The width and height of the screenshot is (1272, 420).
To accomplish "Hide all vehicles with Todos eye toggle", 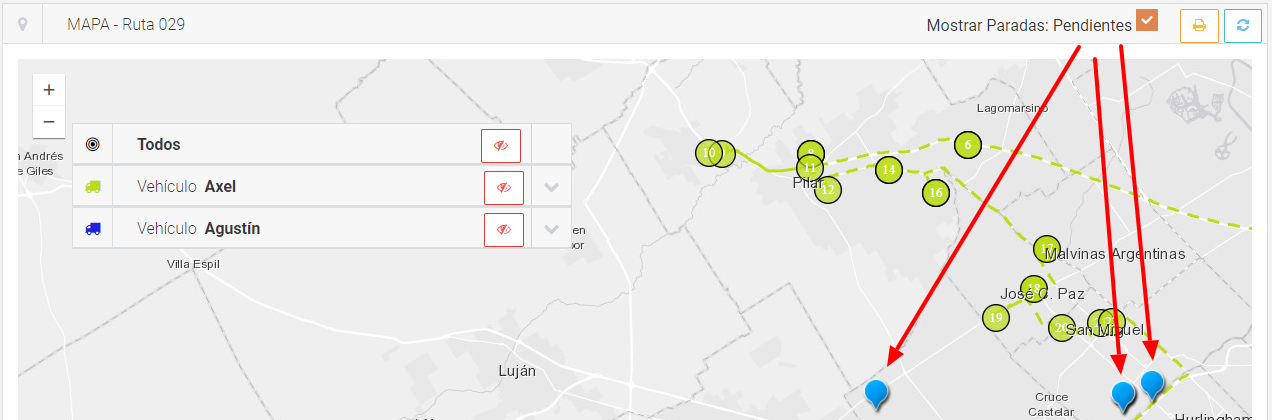I will (501, 146).
